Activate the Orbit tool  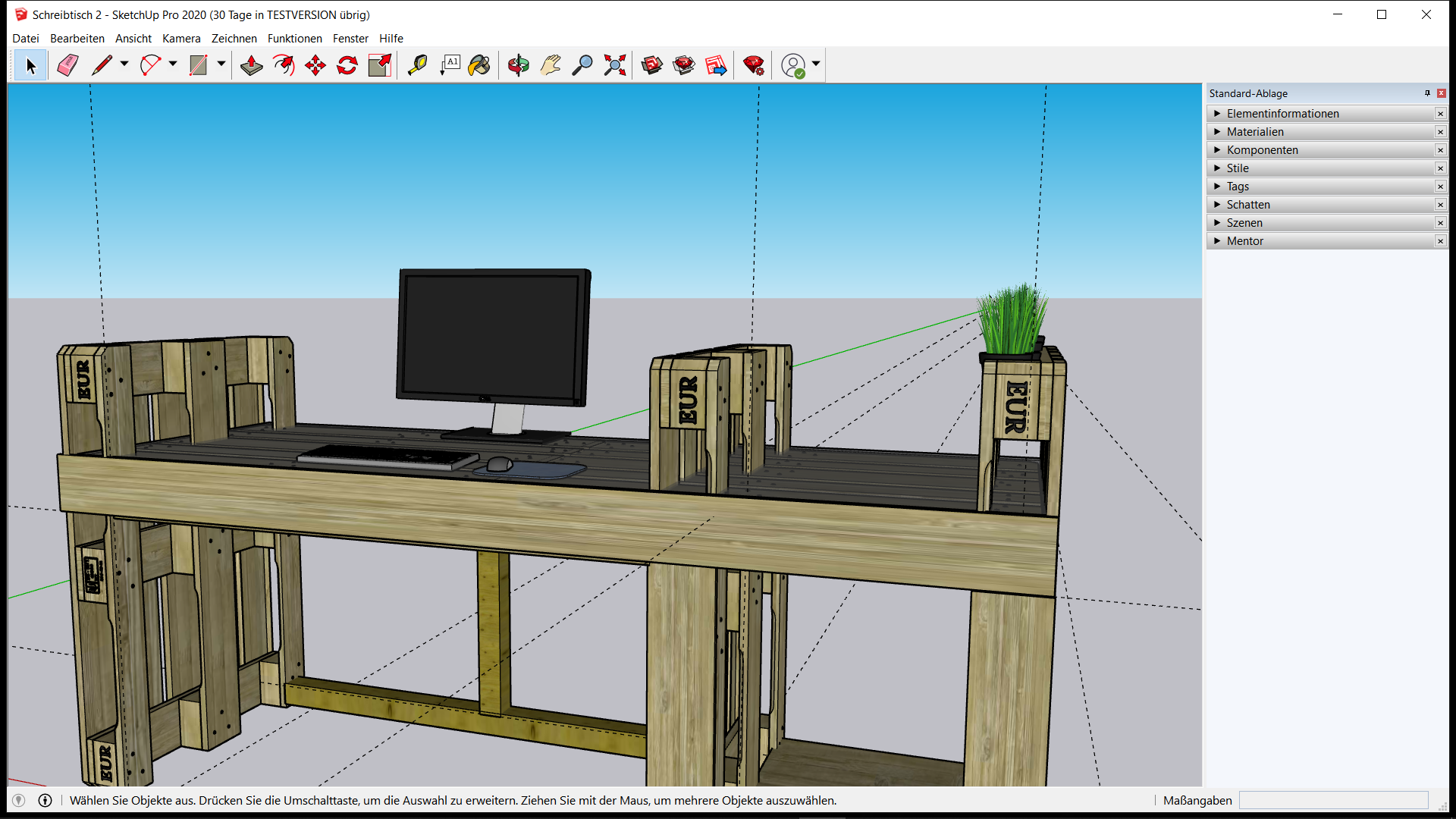tap(519, 65)
